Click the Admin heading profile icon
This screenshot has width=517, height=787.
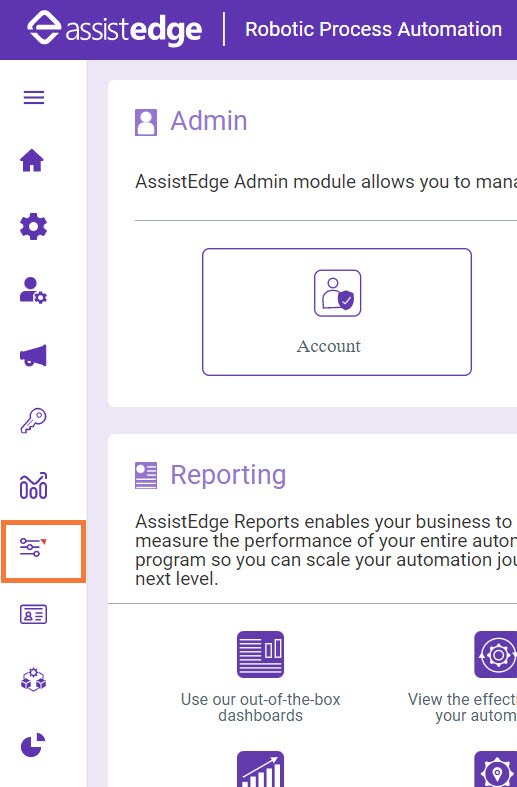pyautogui.click(x=146, y=122)
